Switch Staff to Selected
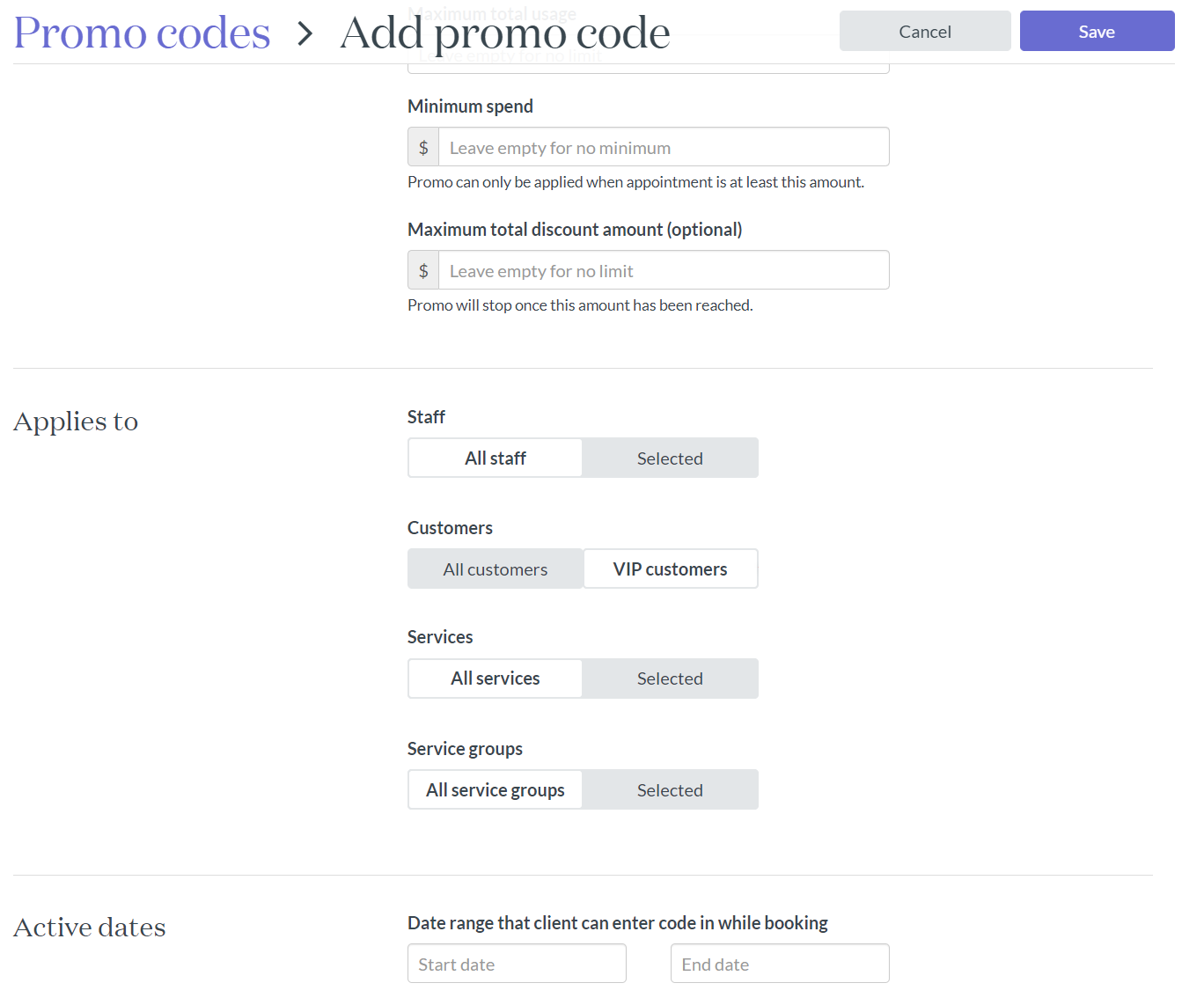 [670, 458]
